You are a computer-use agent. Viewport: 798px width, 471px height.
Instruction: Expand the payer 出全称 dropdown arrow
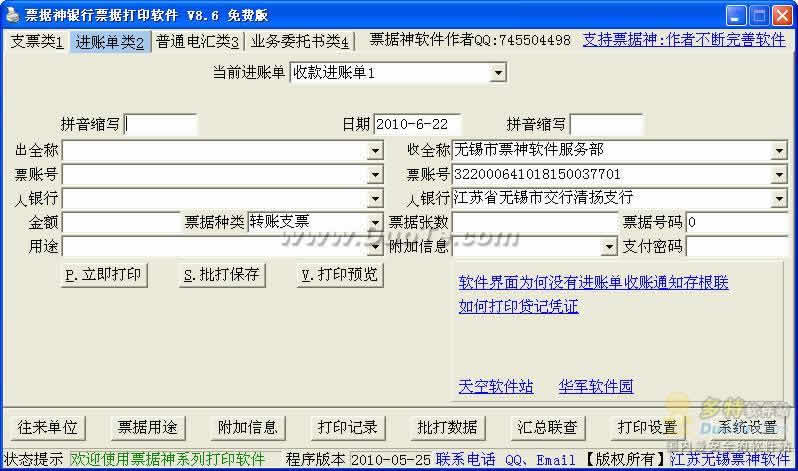coord(375,151)
